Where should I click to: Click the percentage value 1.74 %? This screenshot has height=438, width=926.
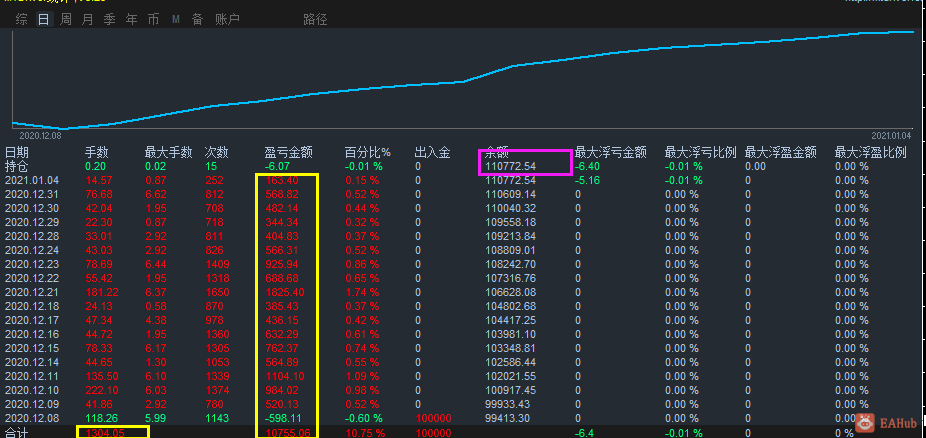[362, 292]
